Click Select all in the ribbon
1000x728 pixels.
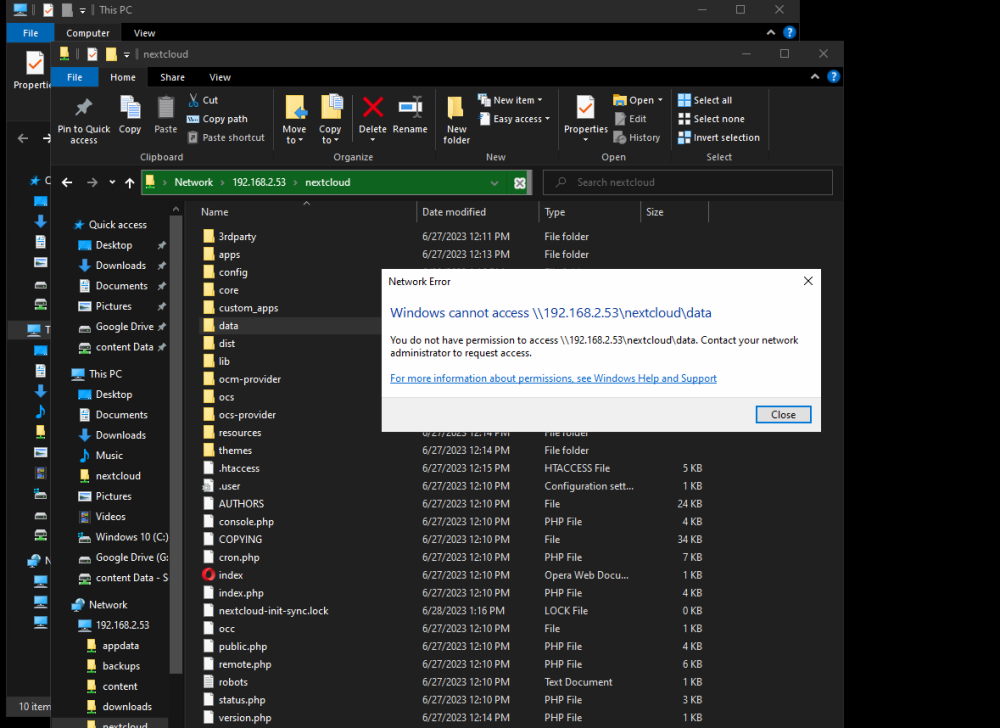coord(705,100)
